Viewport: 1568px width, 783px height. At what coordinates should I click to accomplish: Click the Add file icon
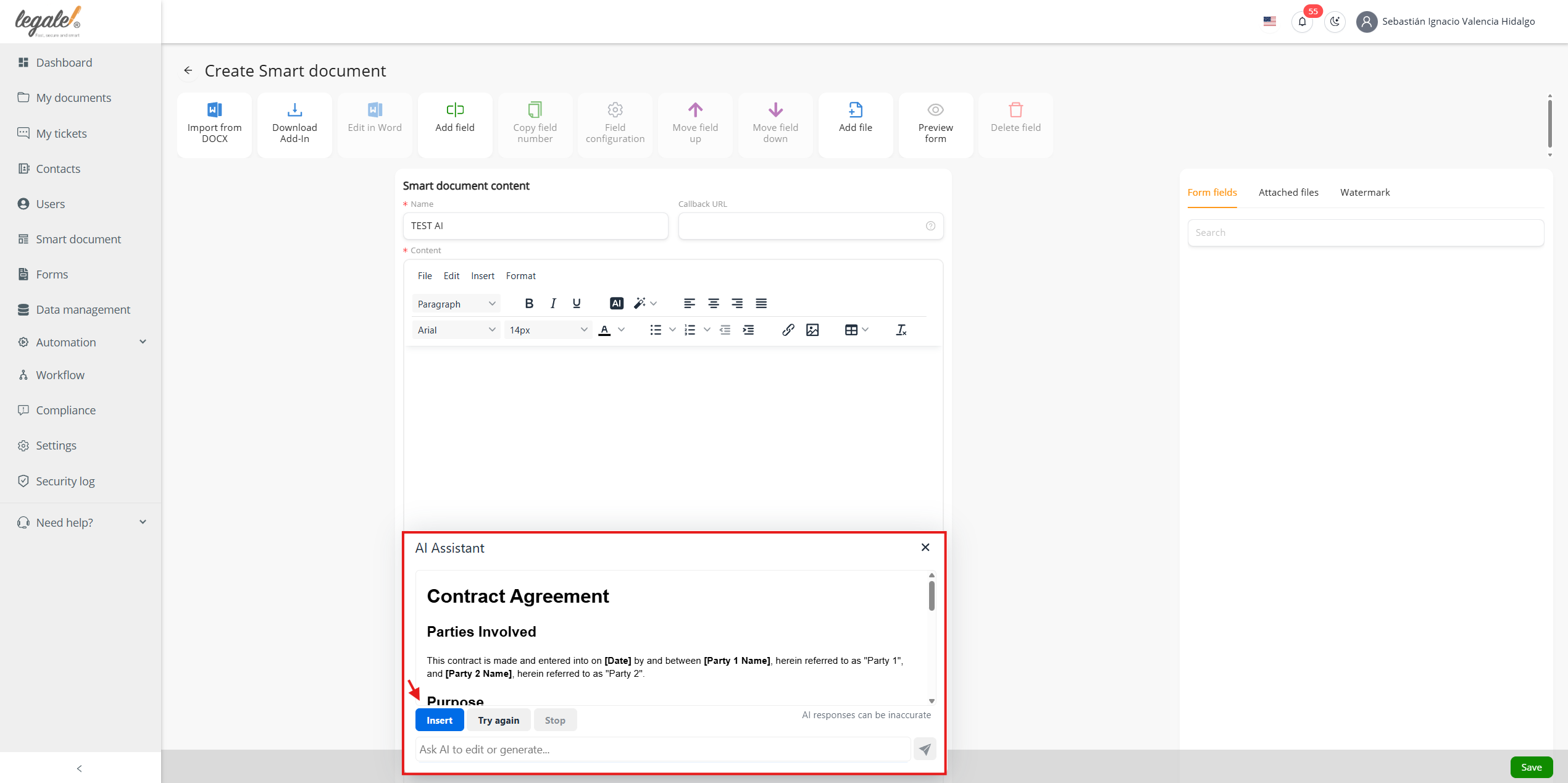(x=855, y=110)
